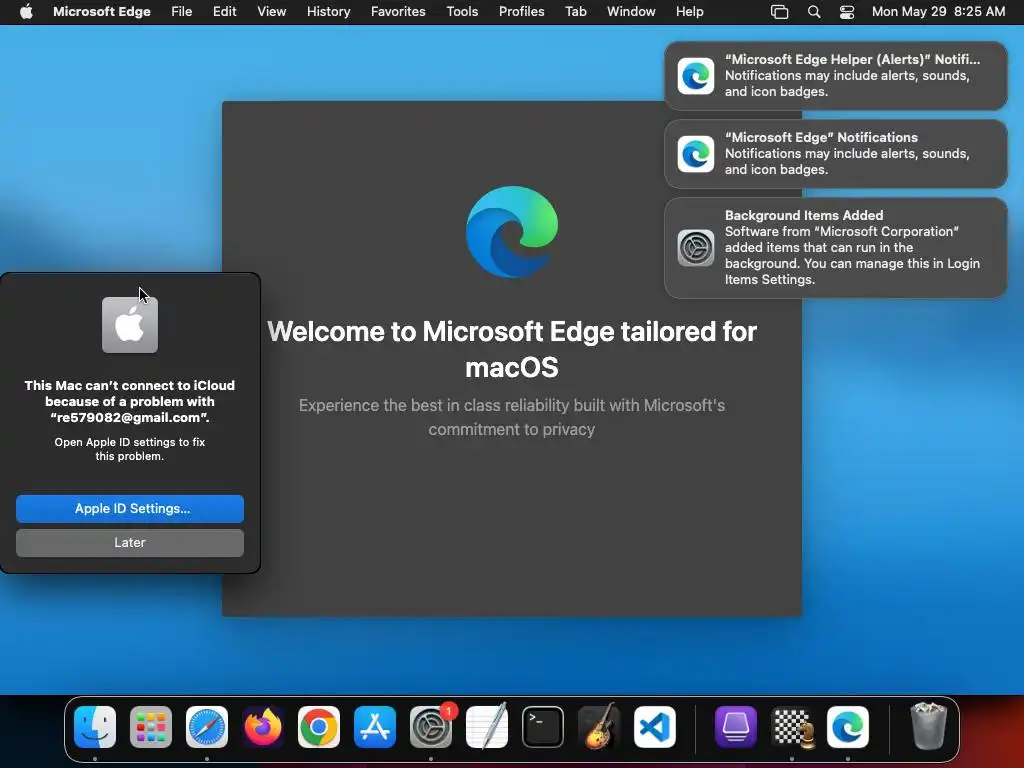Open Launchpad from the Dock
This screenshot has width=1024, height=768.
pos(151,728)
